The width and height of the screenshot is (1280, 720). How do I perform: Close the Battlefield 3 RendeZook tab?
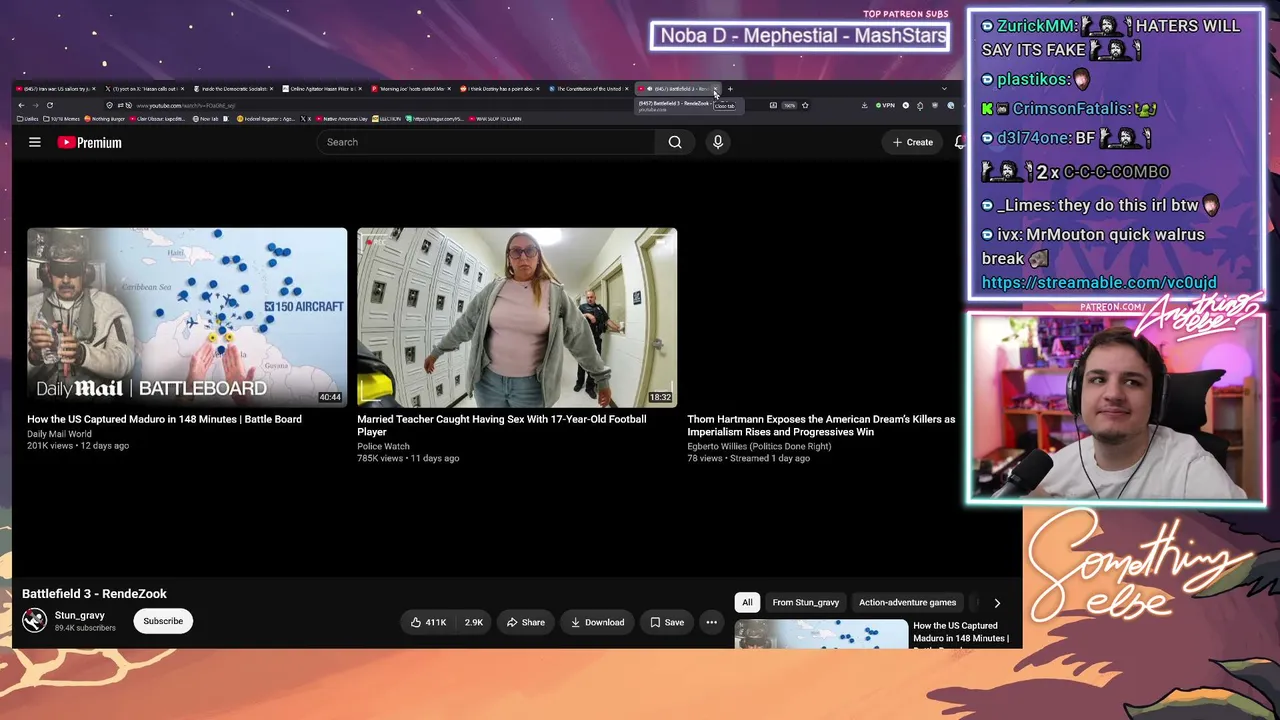[x=716, y=89]
